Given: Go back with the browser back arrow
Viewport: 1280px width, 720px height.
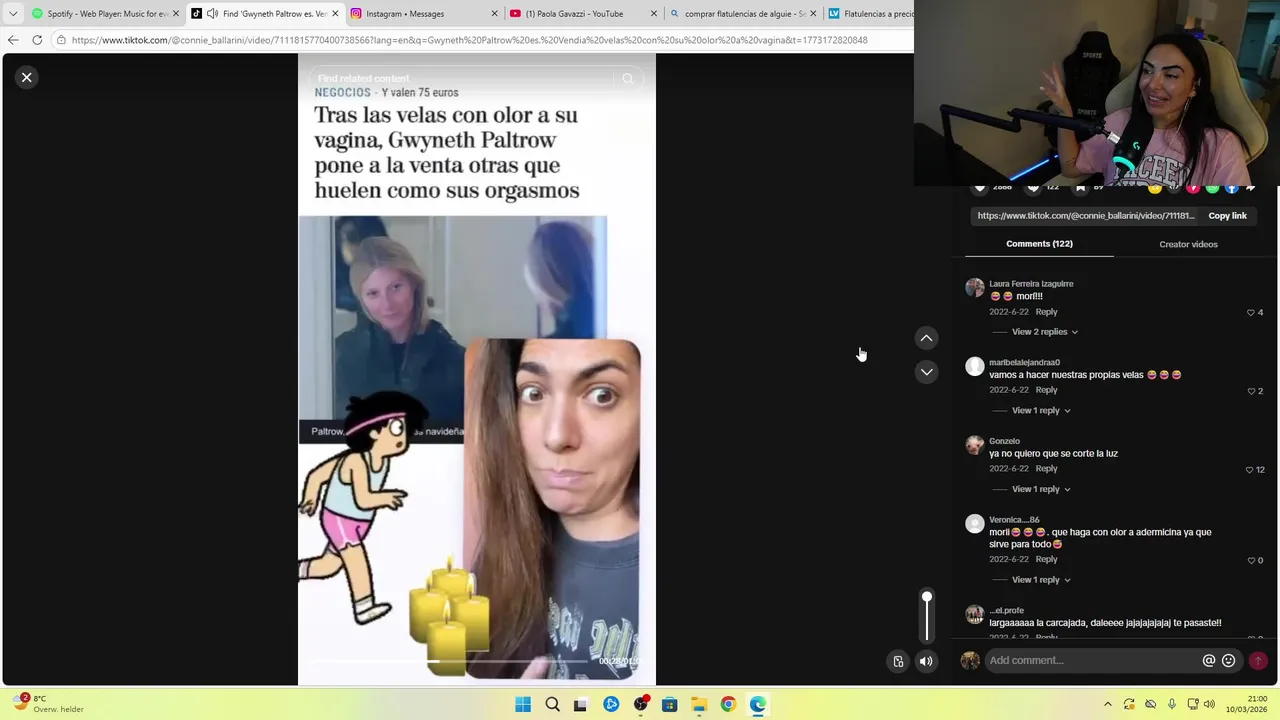Looking at the screenshot, I should click(13, 40).
